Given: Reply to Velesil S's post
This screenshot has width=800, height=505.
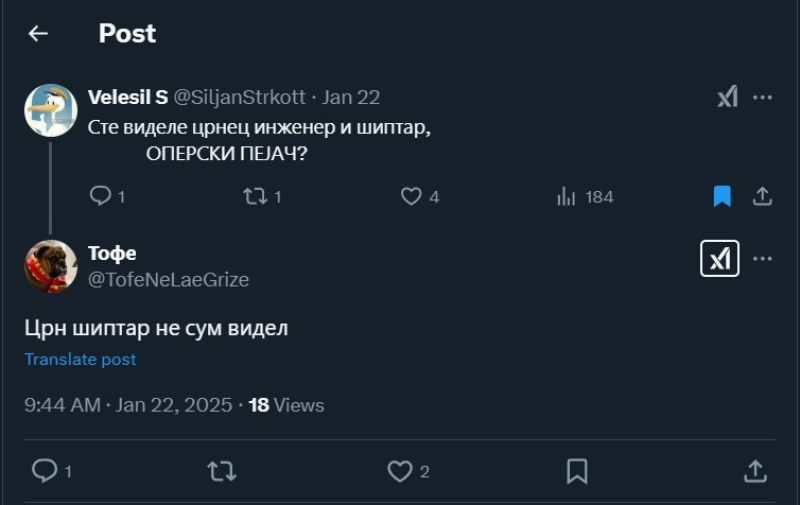Looking at the screenshot, I should pyautogui.click(x=100, y=197).
